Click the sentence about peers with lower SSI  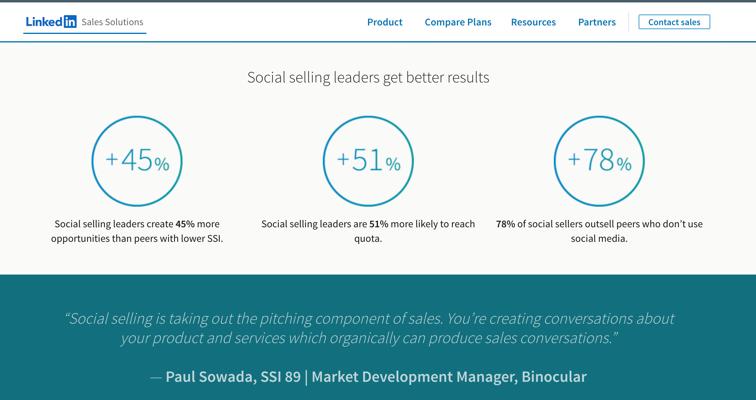point(138,232)
